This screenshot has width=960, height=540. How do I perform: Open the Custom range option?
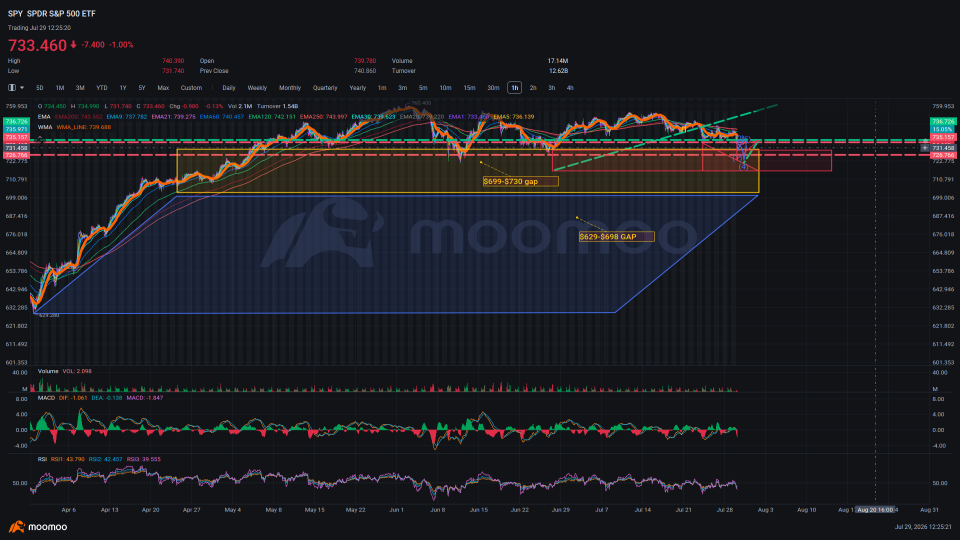191,88
